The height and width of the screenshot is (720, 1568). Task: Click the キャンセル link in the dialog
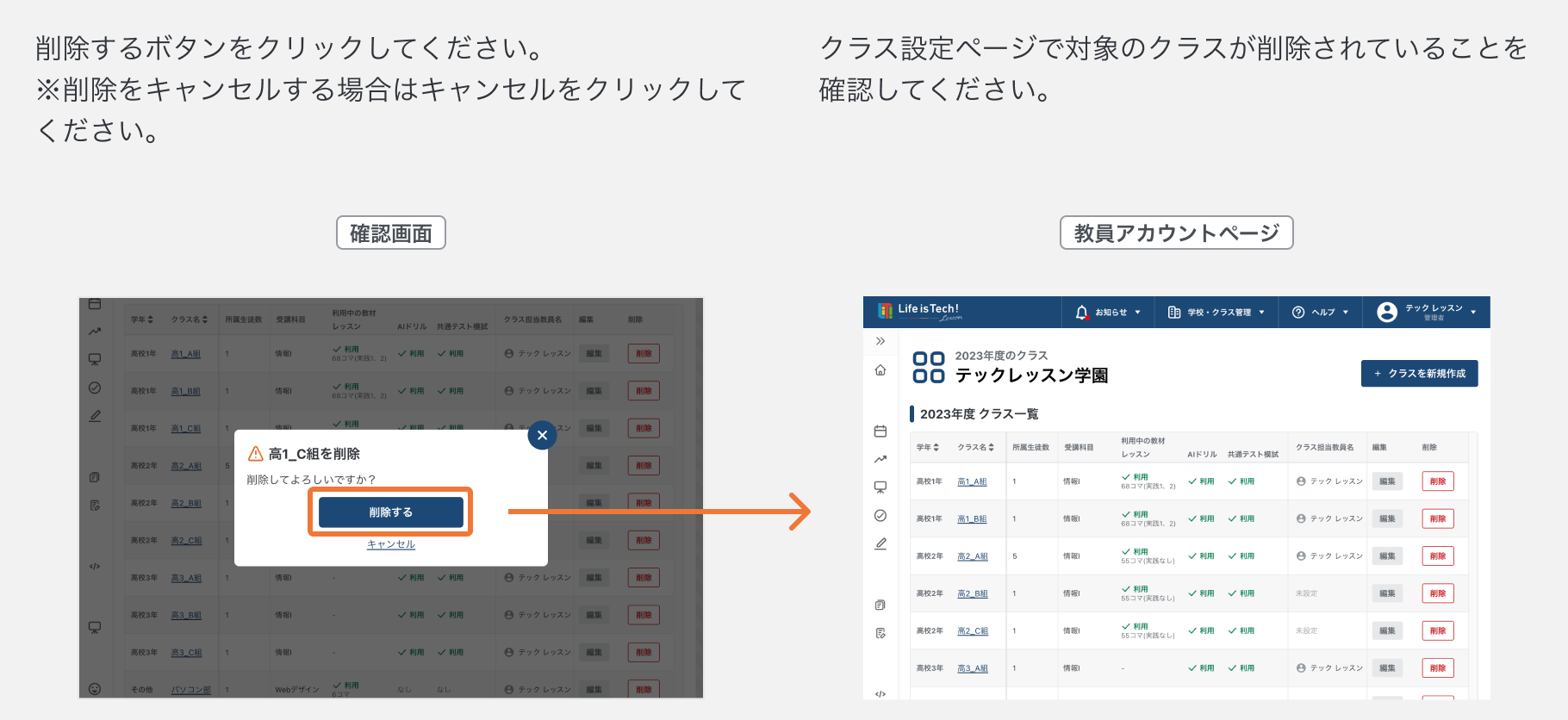pos(391,544)
